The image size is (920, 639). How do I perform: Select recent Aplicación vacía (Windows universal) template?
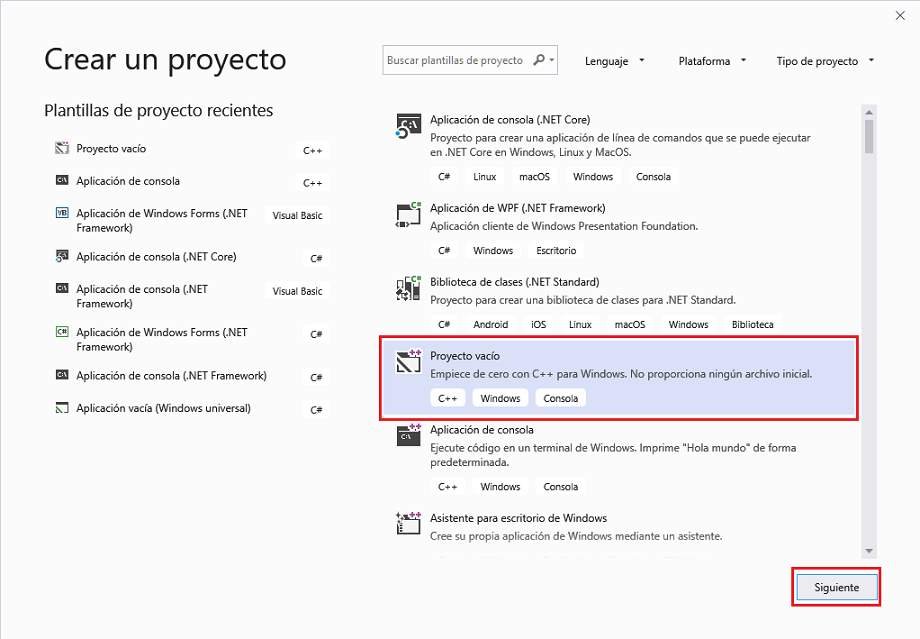click(x=163, y=408)
